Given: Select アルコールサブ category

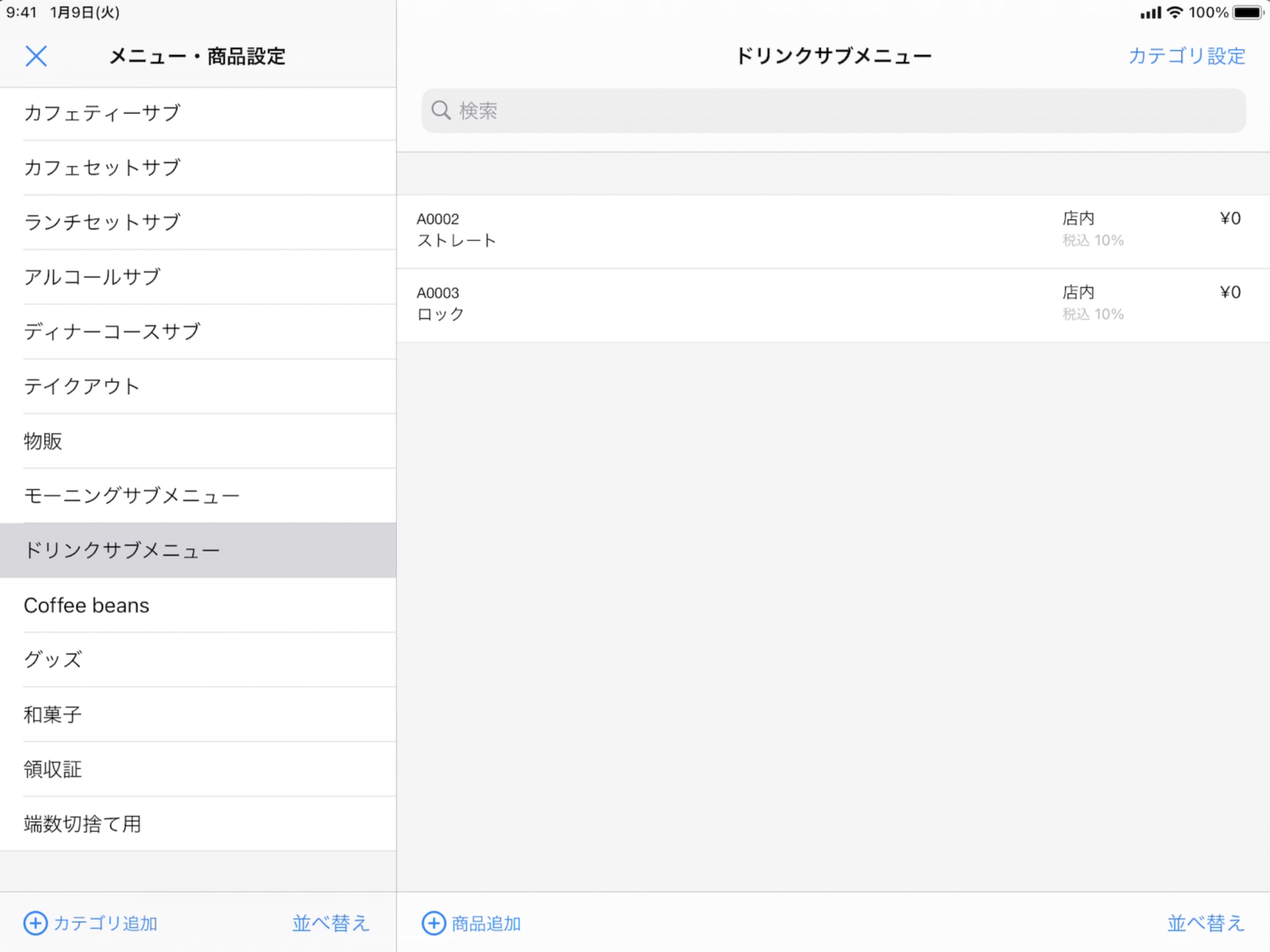Looking at the screenshot, I should click(198, 277).
